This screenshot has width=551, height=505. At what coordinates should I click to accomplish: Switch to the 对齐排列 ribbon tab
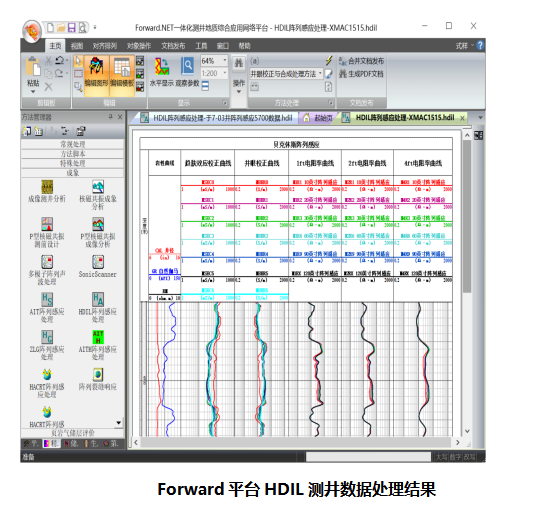[105, 46]
